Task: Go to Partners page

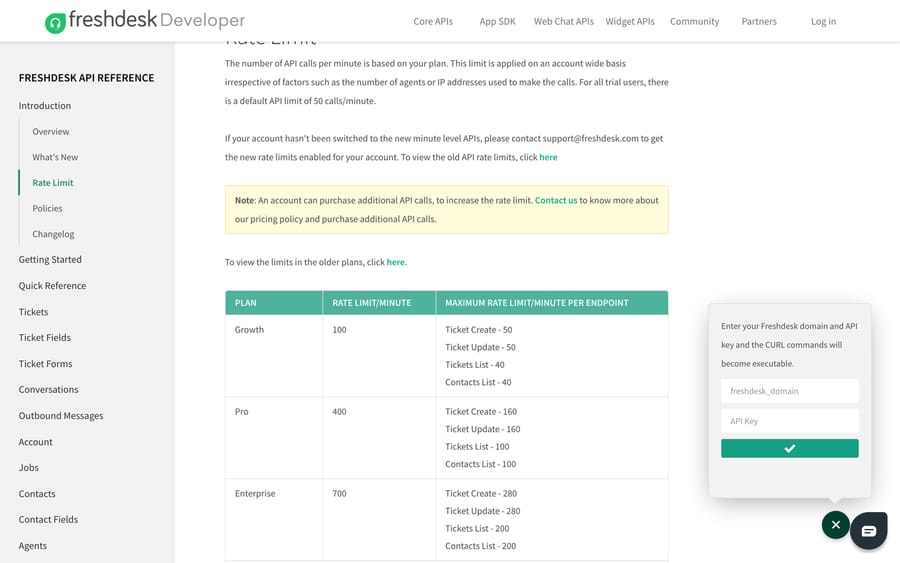Action: point(758,21)
